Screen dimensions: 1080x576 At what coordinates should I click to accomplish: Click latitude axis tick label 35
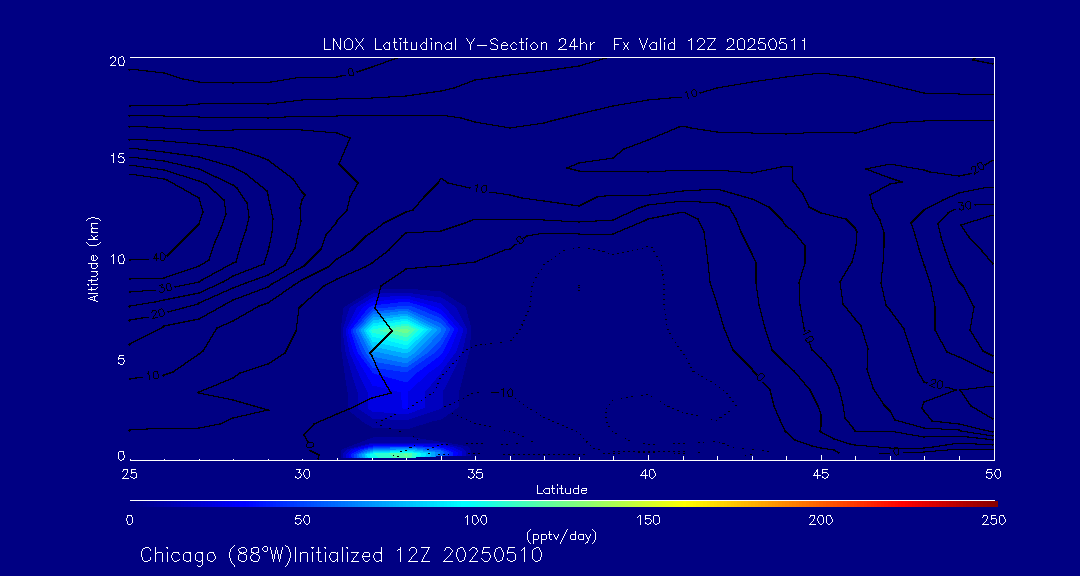point(475,474)
